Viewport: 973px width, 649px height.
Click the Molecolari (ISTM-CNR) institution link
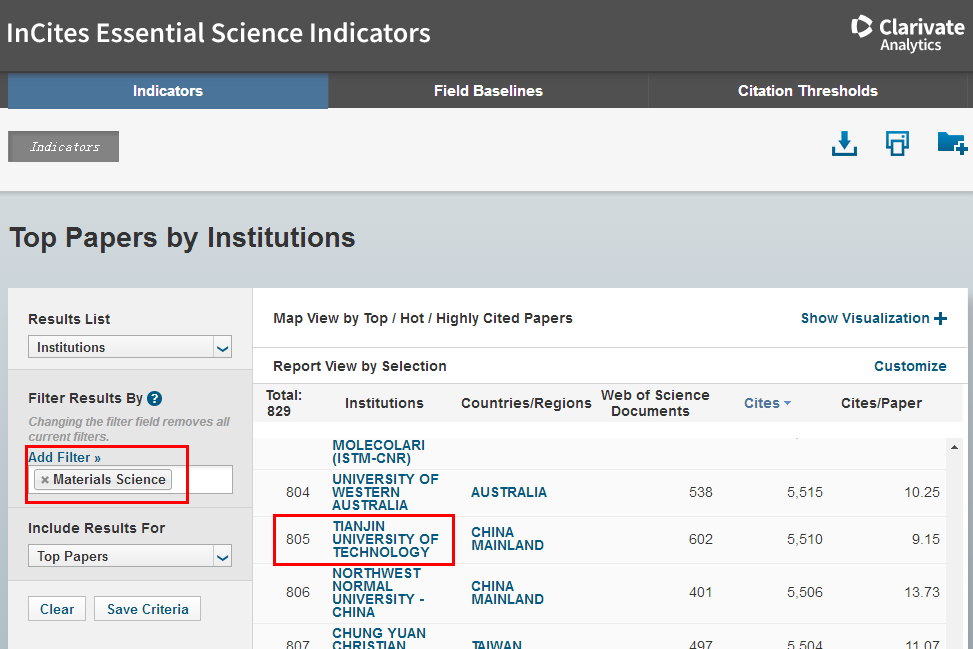point(379,452)
